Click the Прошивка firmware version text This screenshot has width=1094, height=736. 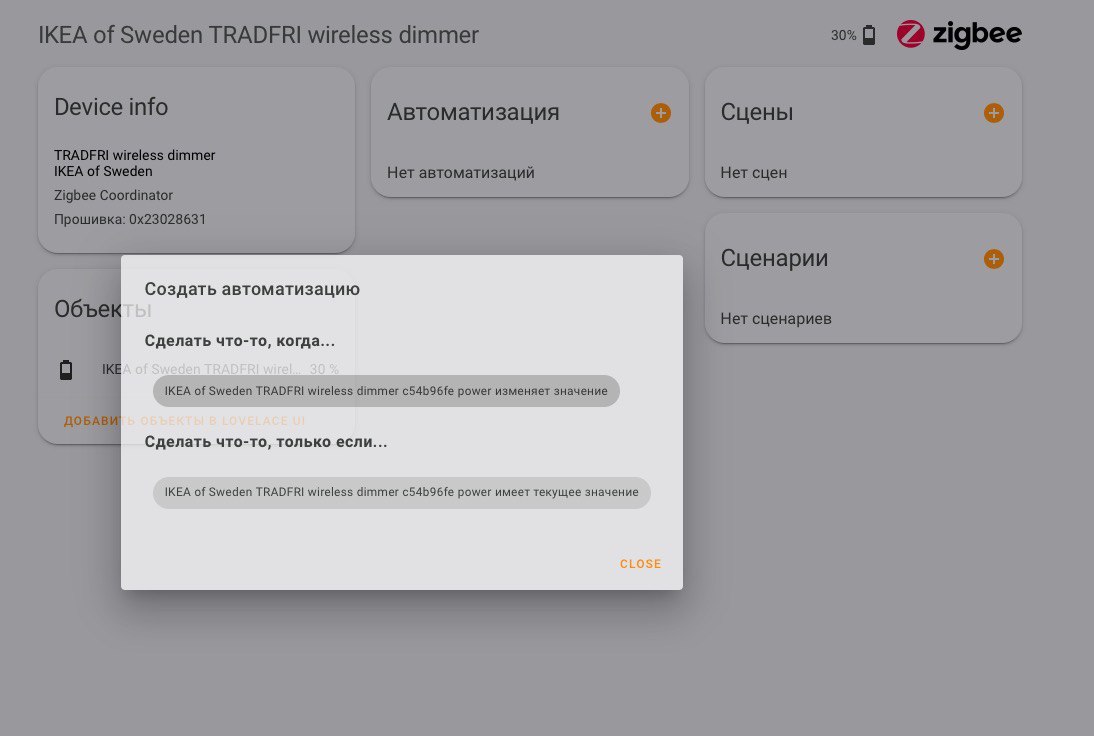[130, 219]
